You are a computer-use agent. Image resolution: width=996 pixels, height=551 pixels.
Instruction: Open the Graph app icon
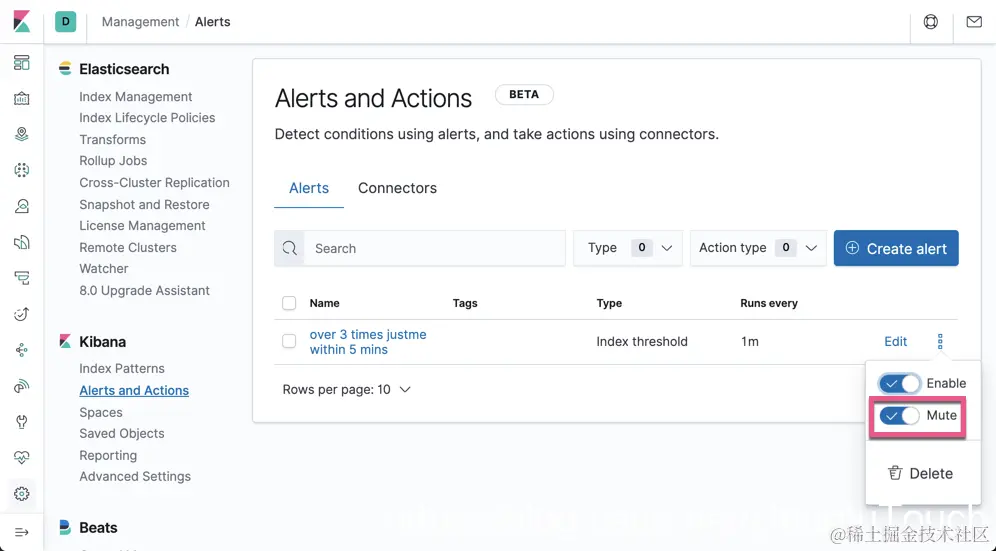tap(22, 350)
